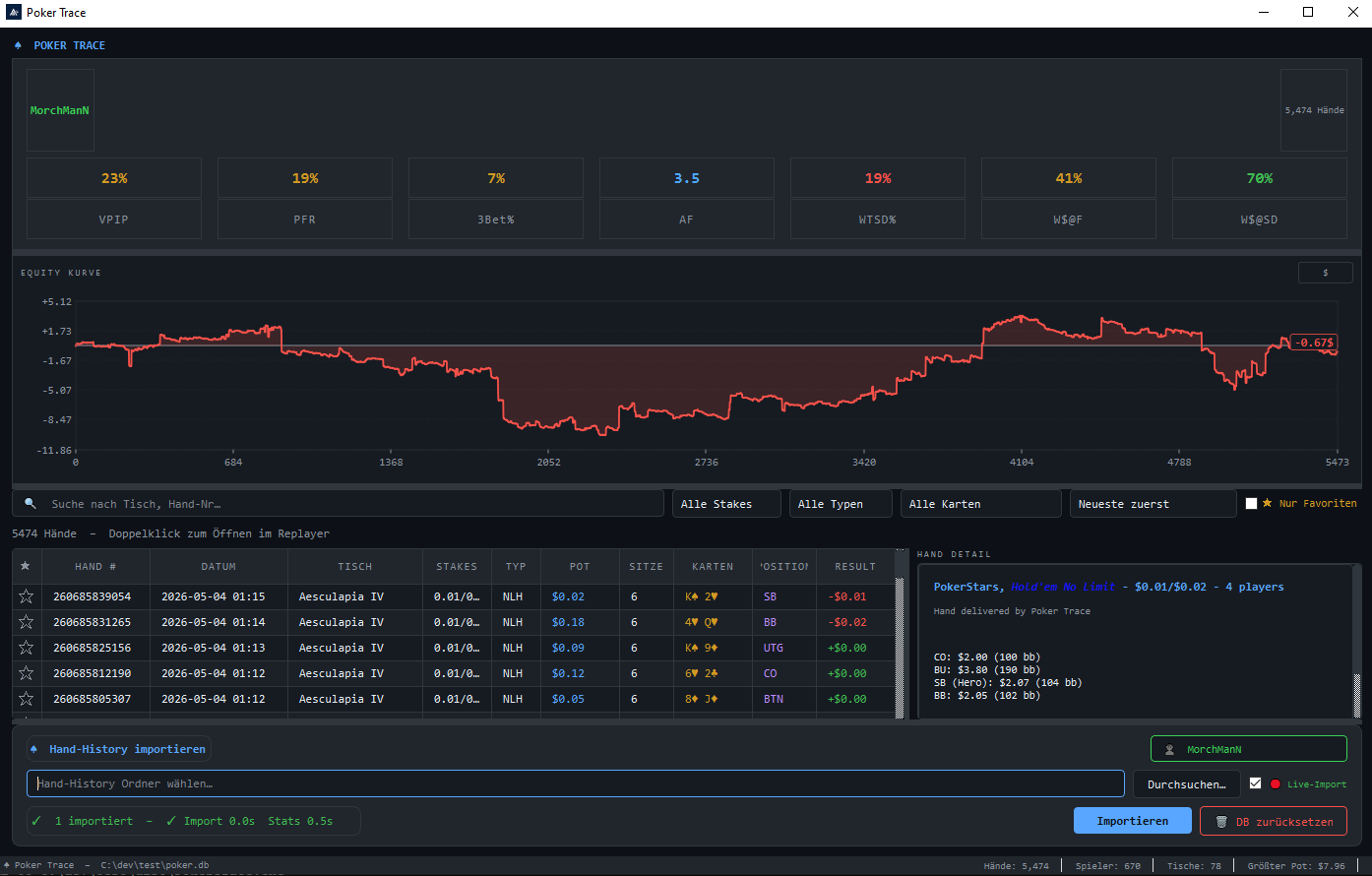
Task: Sort by DATUM column header
Action: (218, 566)
